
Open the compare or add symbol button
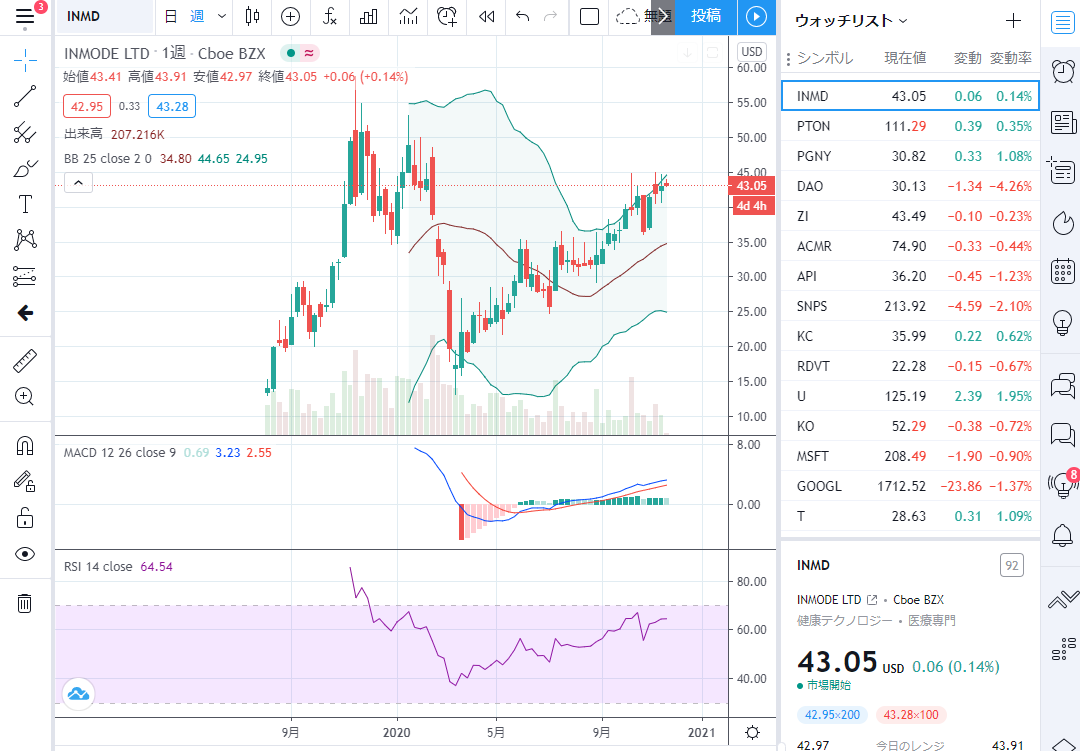pos(291,17)
